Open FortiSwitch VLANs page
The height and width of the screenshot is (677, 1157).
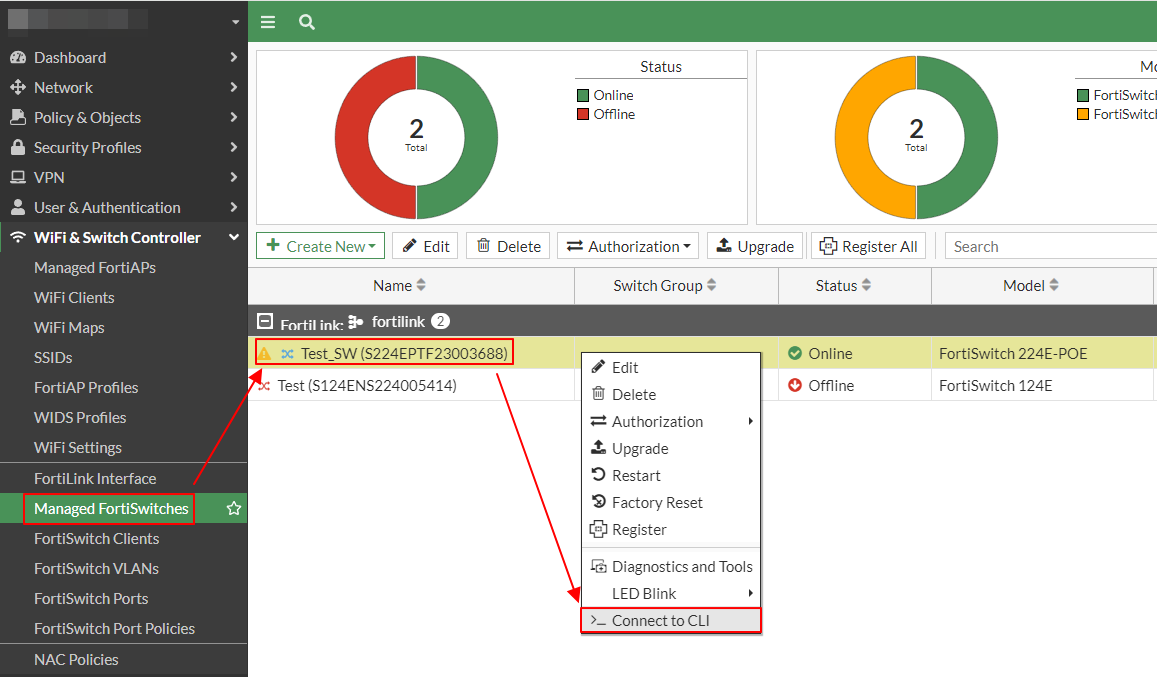coord(96,568)
